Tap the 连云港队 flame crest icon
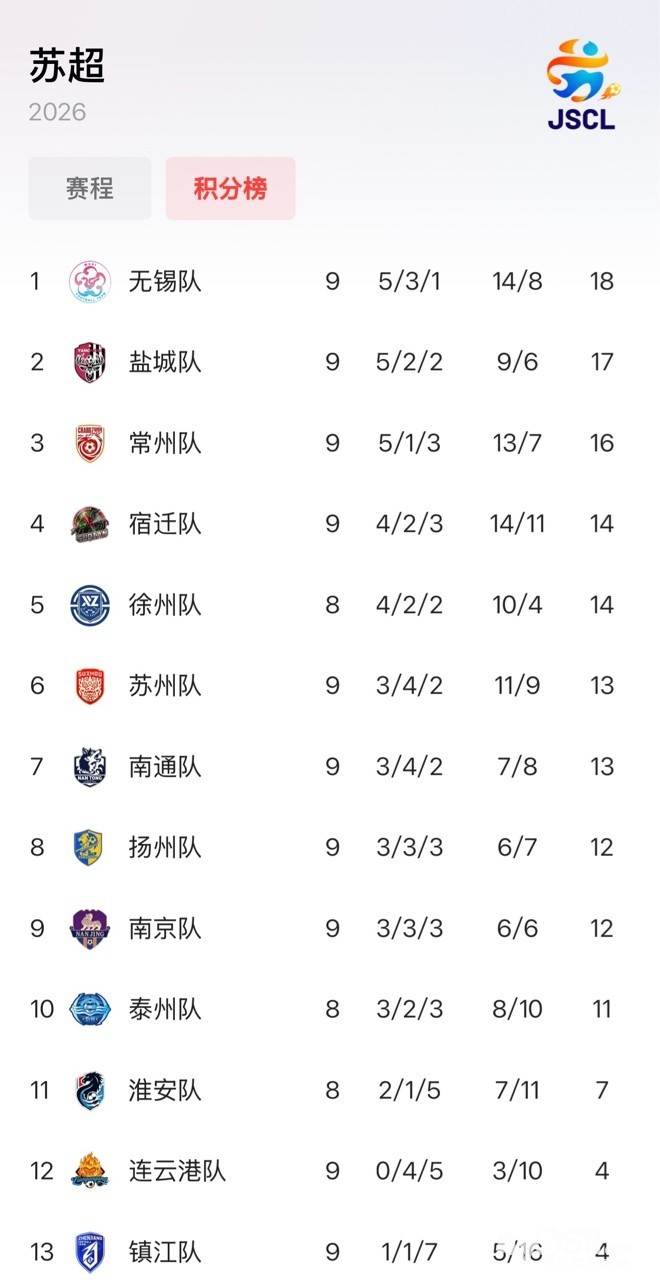This screenshot has height=1280, width=660. 90,1171
